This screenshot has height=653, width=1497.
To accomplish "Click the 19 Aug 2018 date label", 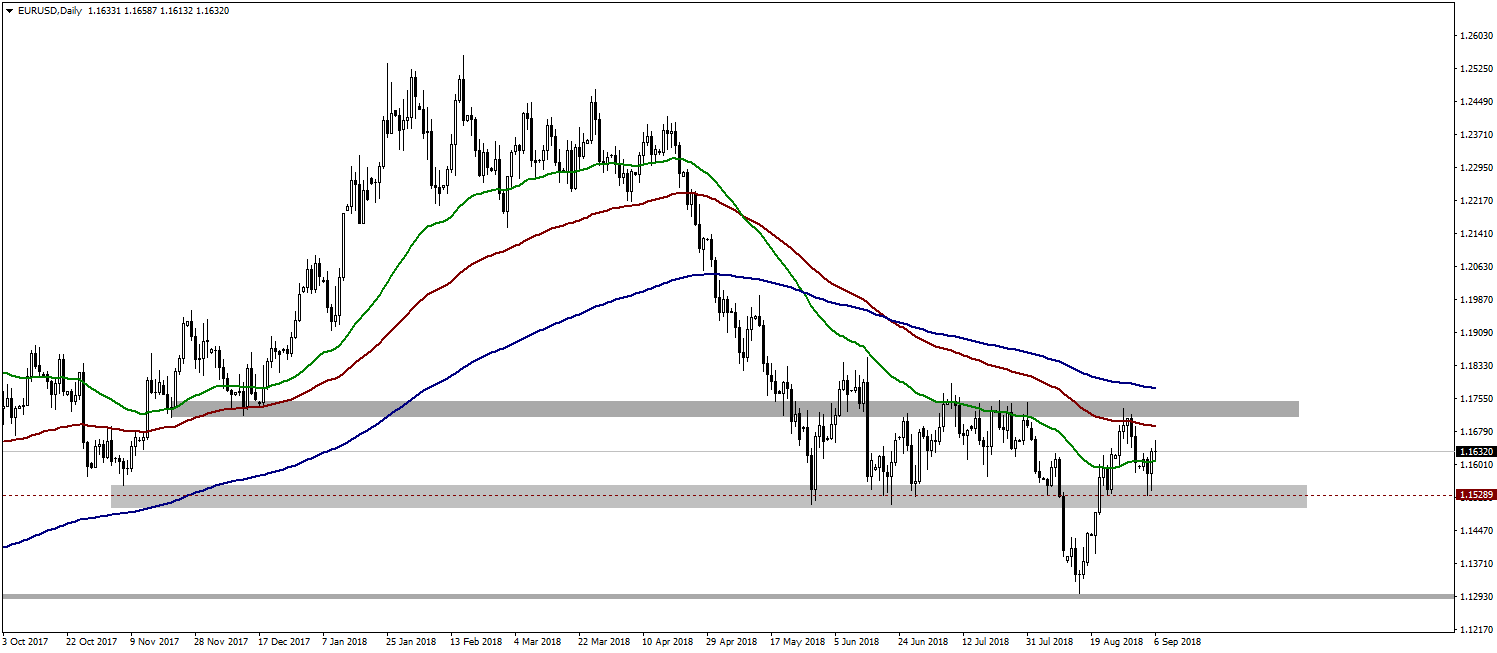I will click(x=1116, y=642).
